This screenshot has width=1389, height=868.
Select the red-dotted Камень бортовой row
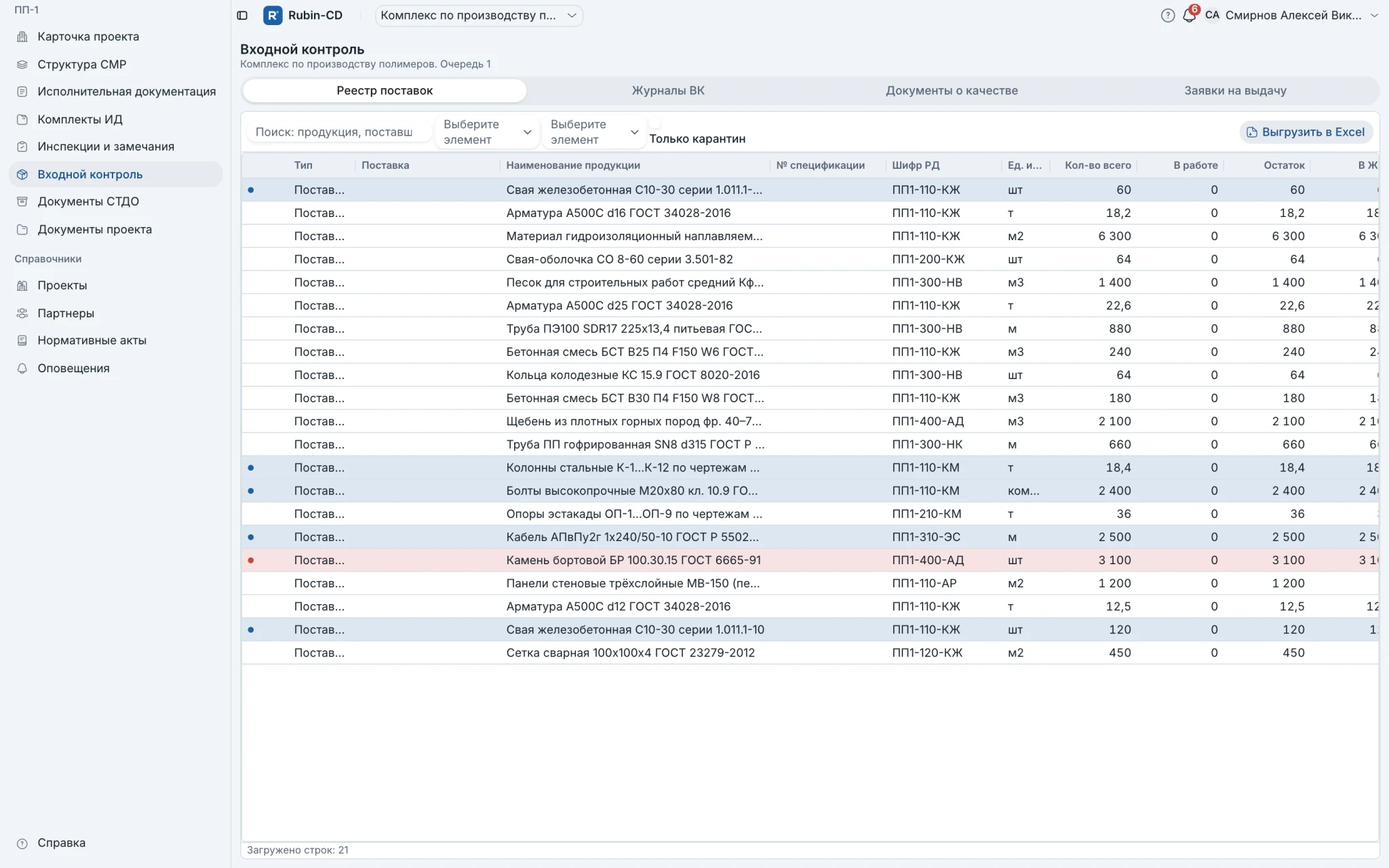(x=810, y=560)
